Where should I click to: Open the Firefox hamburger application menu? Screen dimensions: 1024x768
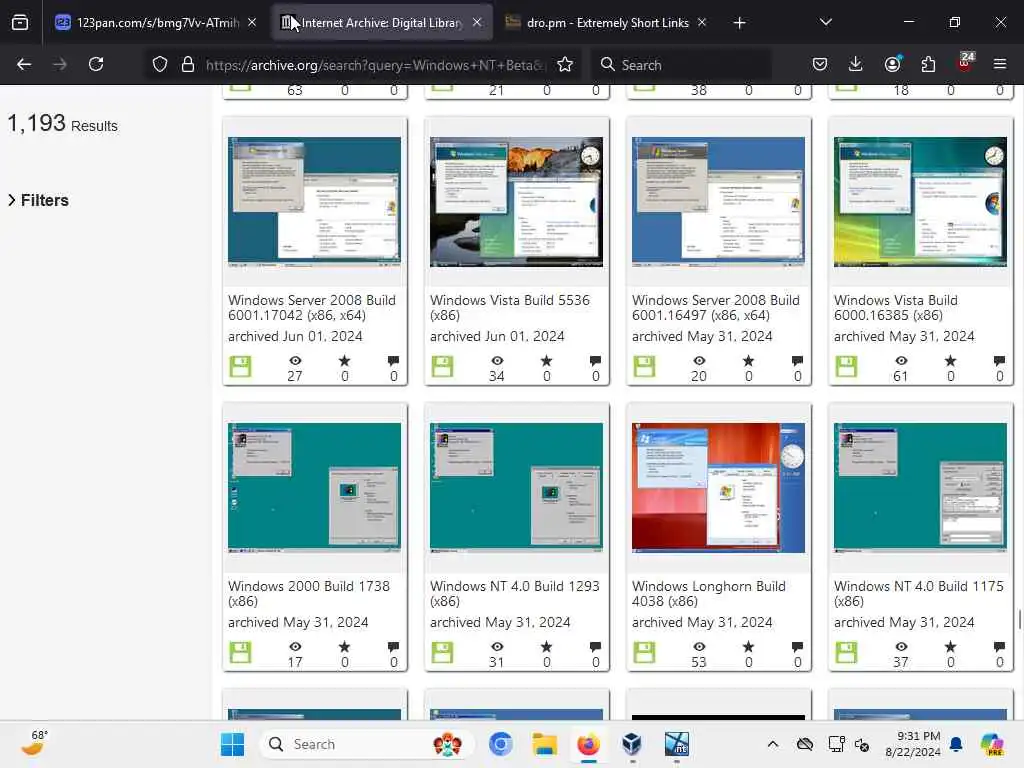tap(1000, 64)
